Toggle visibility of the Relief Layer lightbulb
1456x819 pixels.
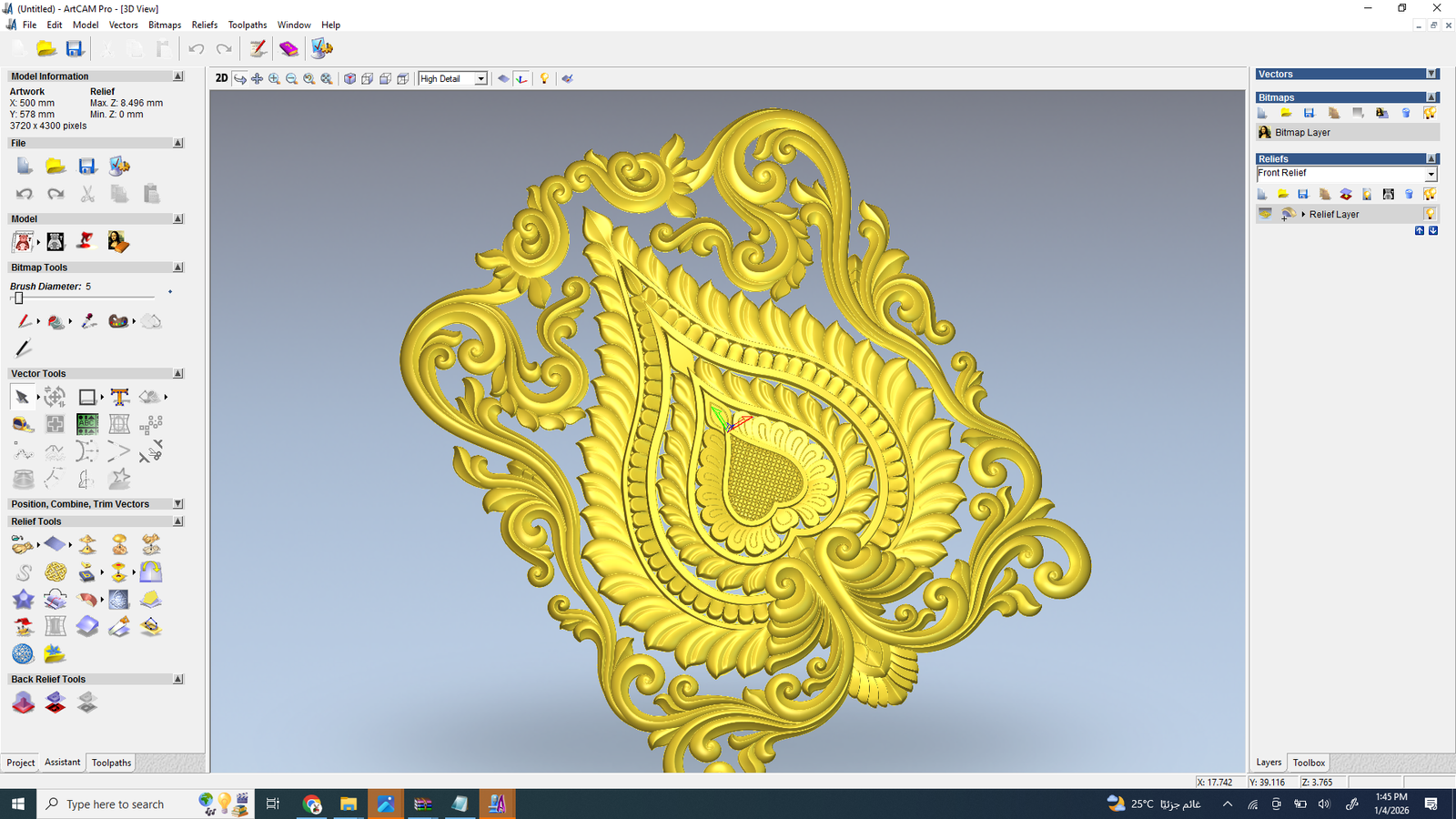tap(1430, 214)
